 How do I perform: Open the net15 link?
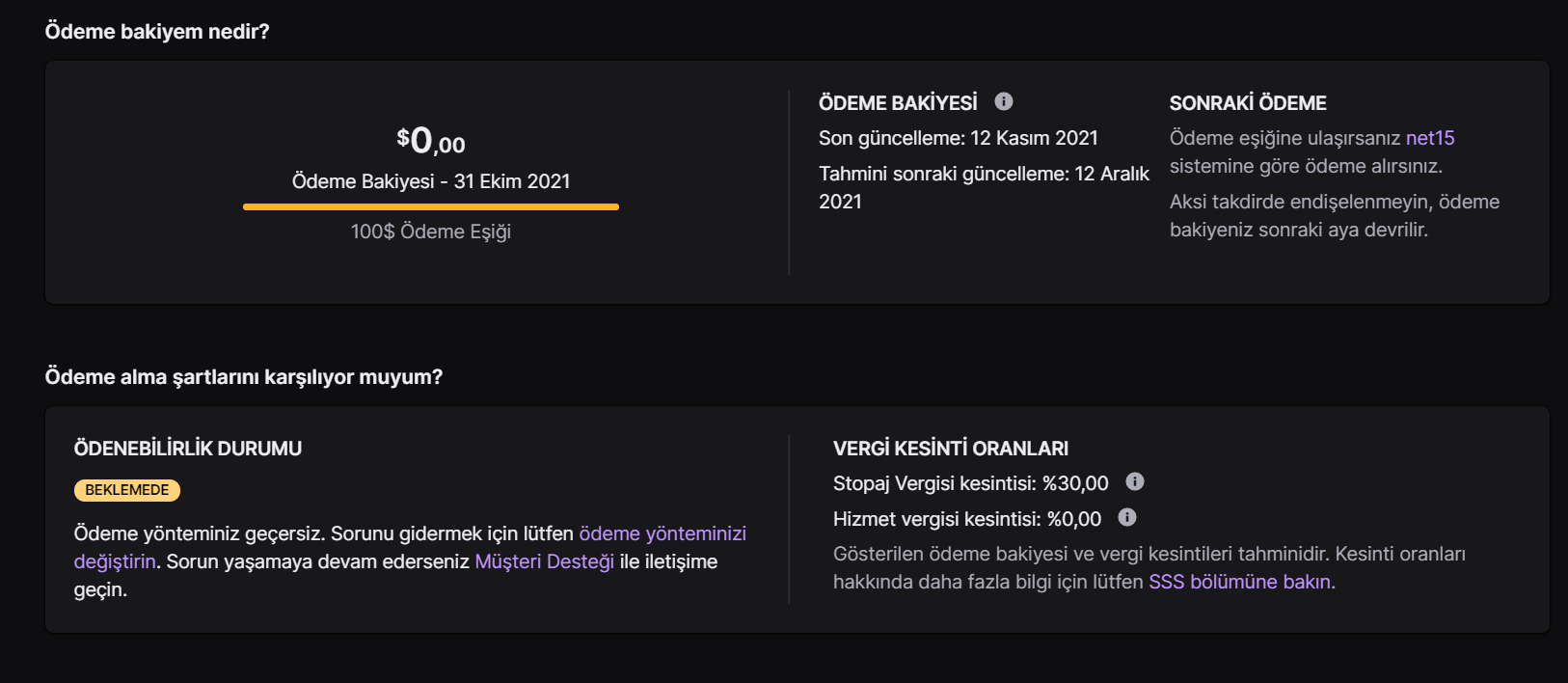(x=1430, y=138)
